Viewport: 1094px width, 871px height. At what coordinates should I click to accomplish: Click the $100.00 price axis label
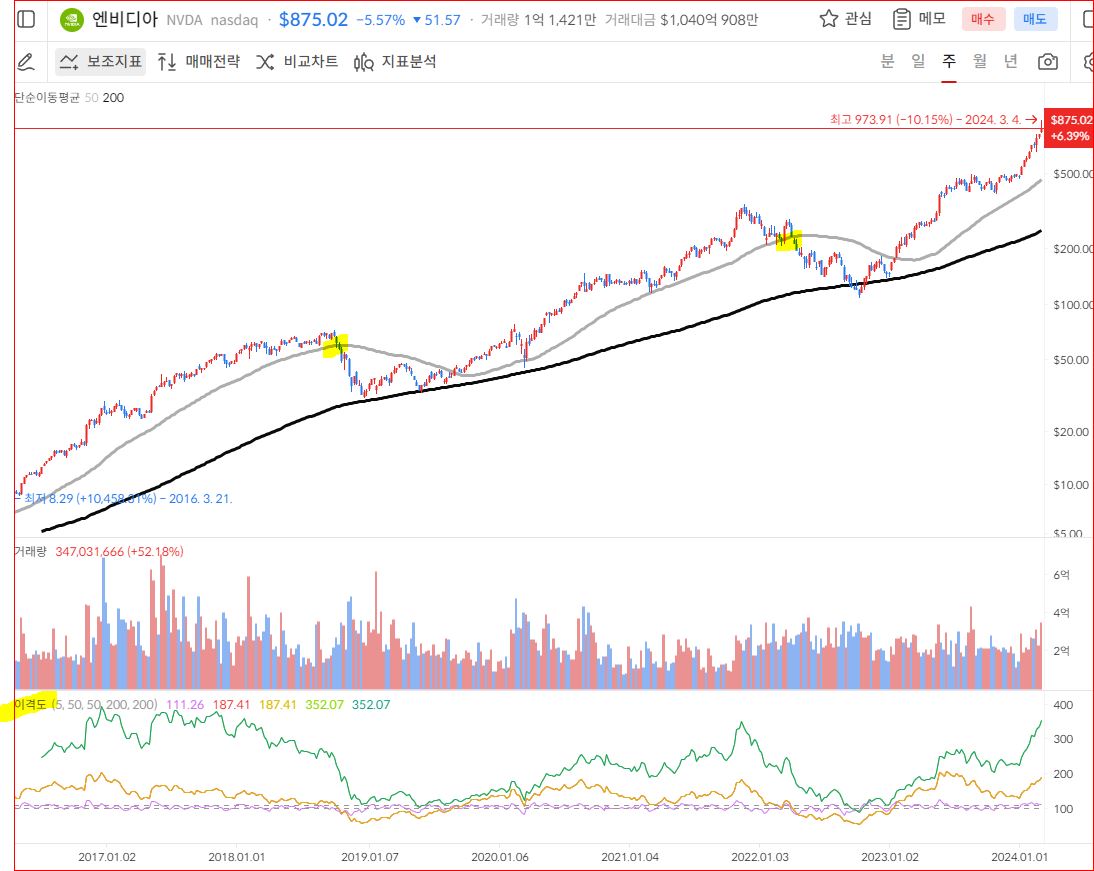(1072, 304)
